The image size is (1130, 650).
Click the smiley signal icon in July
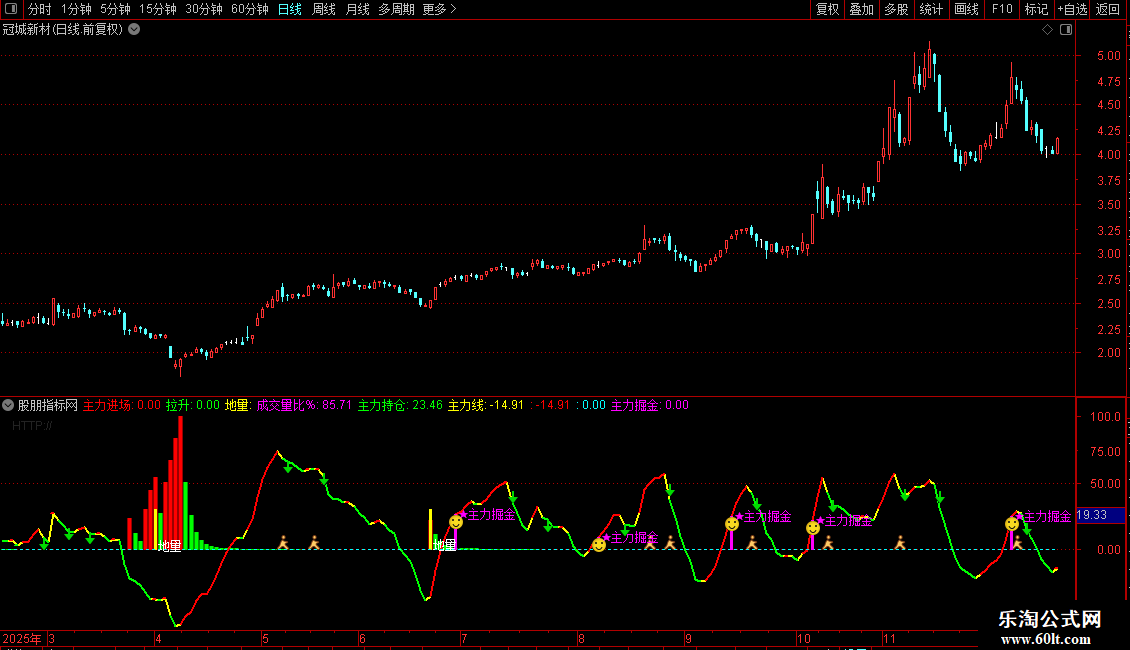[455, 522]
